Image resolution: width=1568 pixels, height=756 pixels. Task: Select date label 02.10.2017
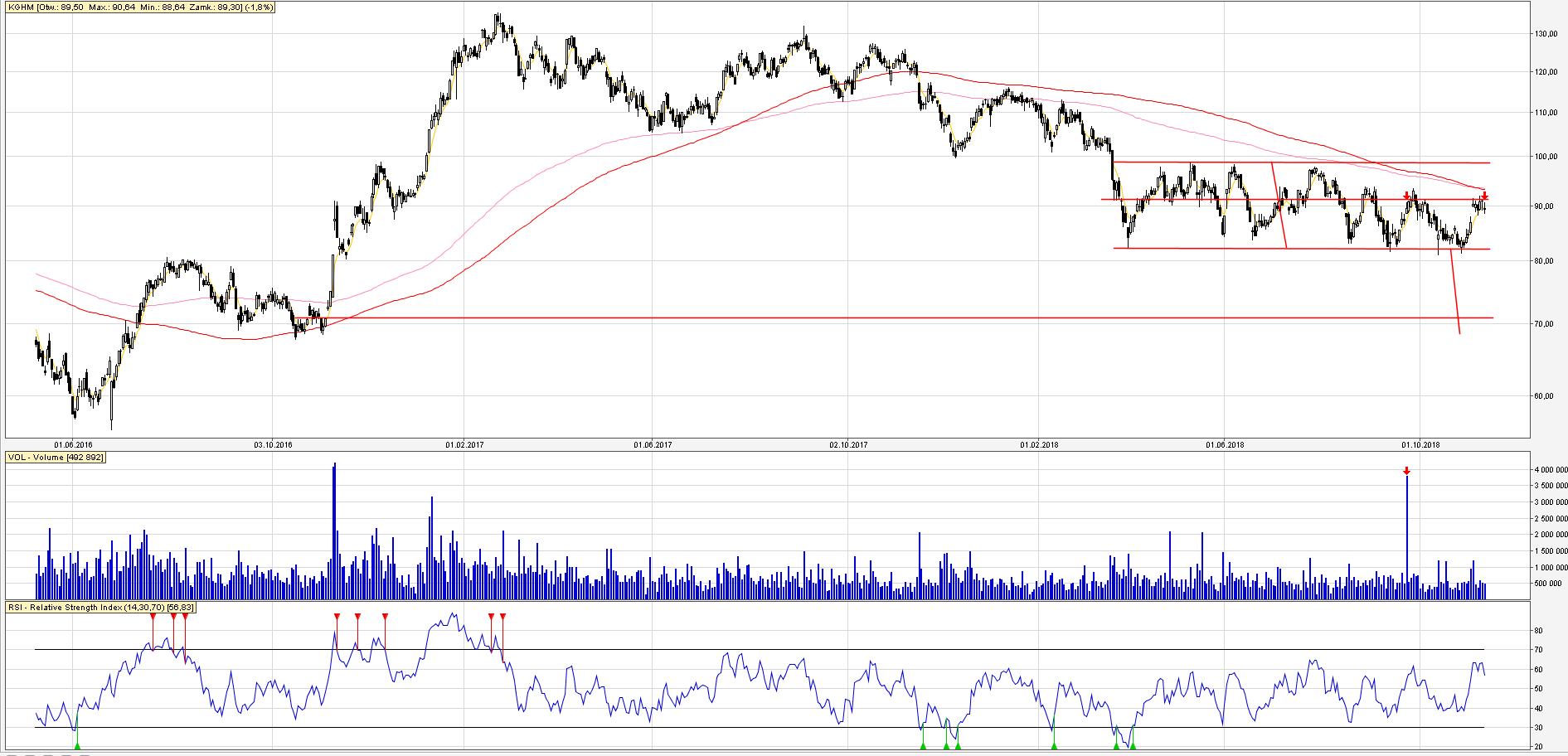point(848,445)
